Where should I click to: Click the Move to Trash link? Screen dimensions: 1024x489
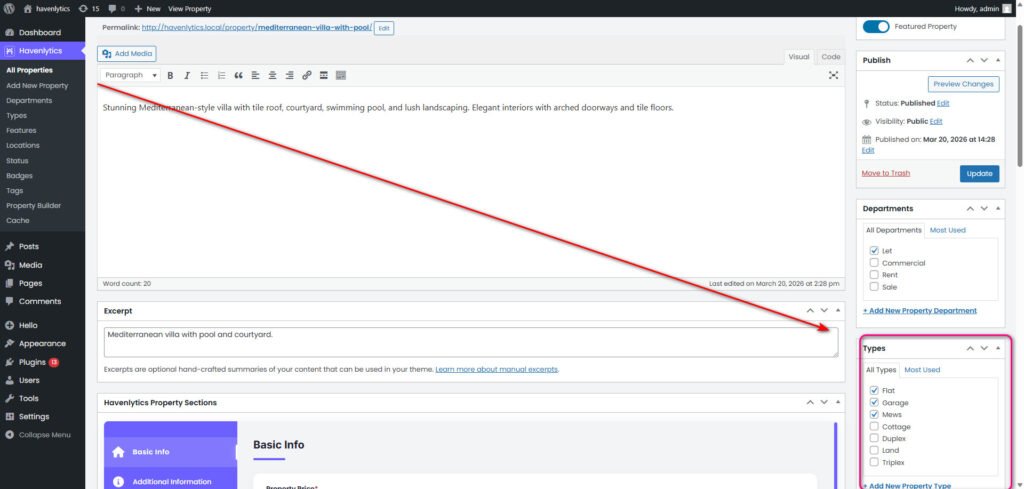click(885, 173)
